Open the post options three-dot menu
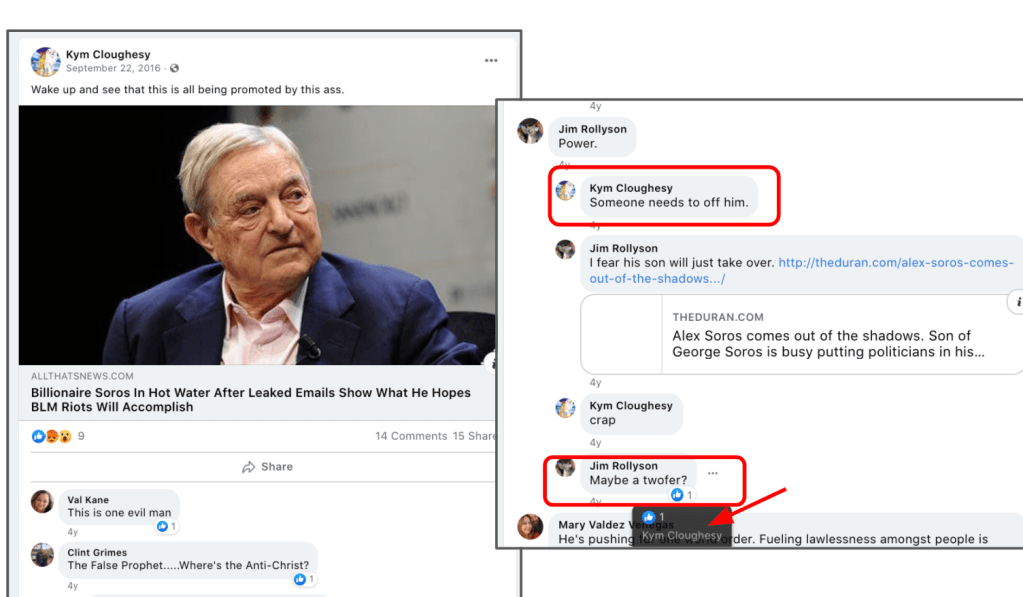The height and width of the screenshot is (597, 1023). 491,61
